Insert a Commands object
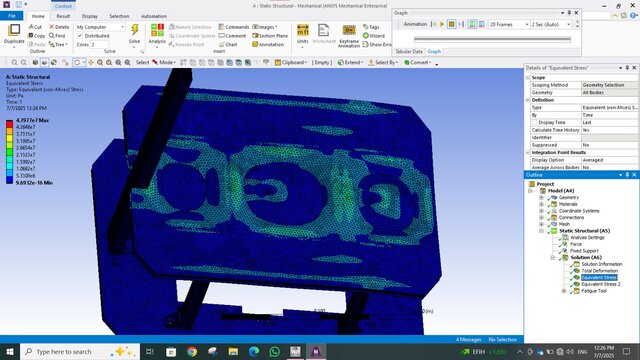The width and height of the screenshot is (640, 360). [233, 27]
